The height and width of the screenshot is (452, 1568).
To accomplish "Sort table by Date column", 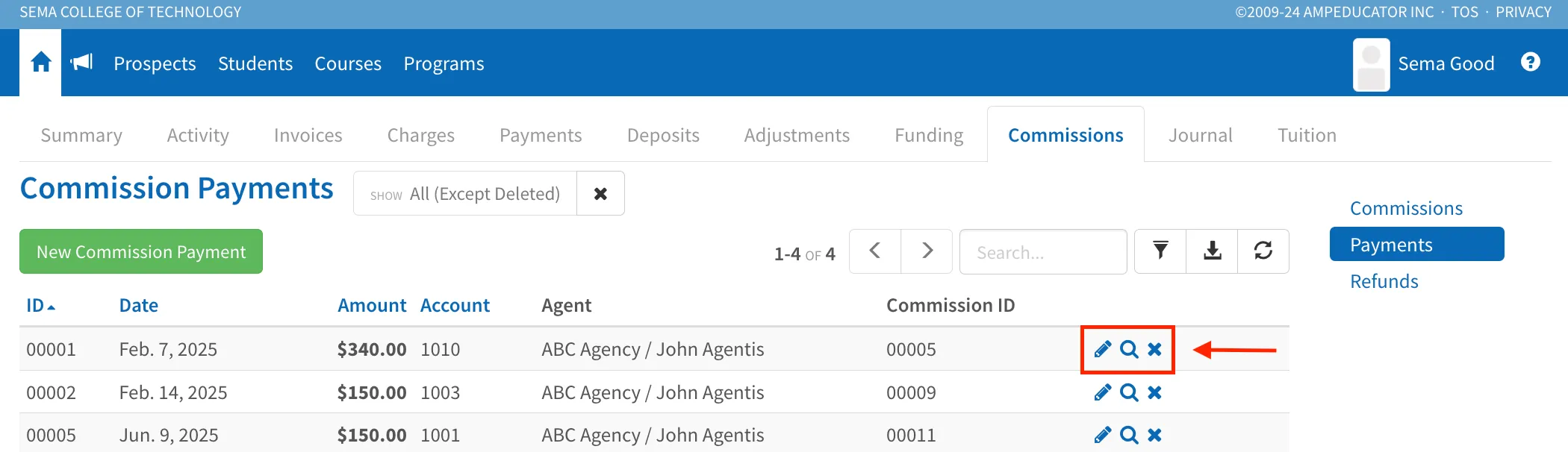I will [x=139, y=306].
